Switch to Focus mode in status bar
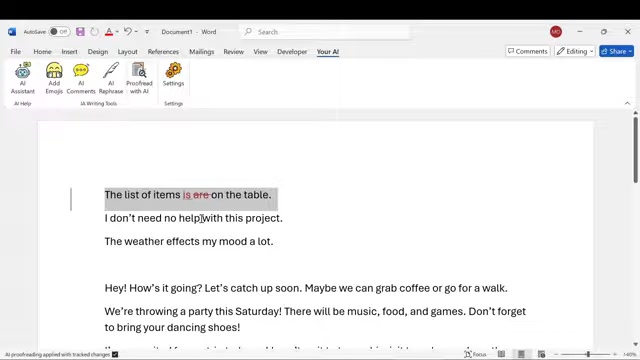 click(476, 354)
